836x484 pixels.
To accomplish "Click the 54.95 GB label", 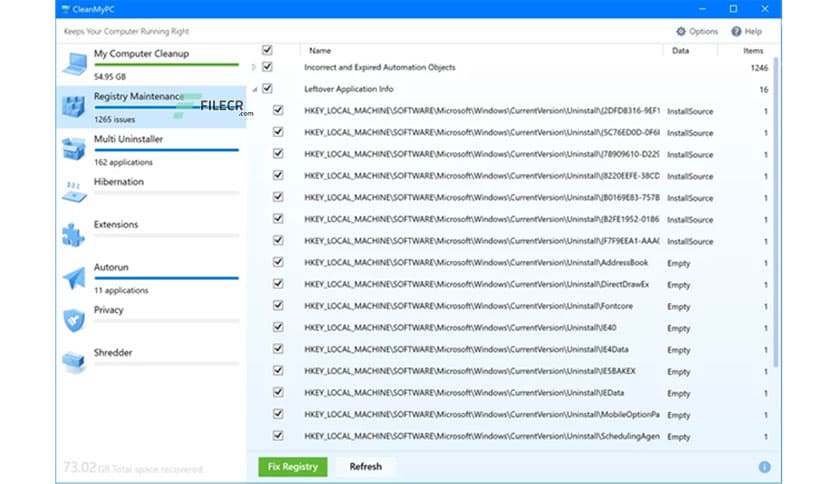I will click(110, 77).
